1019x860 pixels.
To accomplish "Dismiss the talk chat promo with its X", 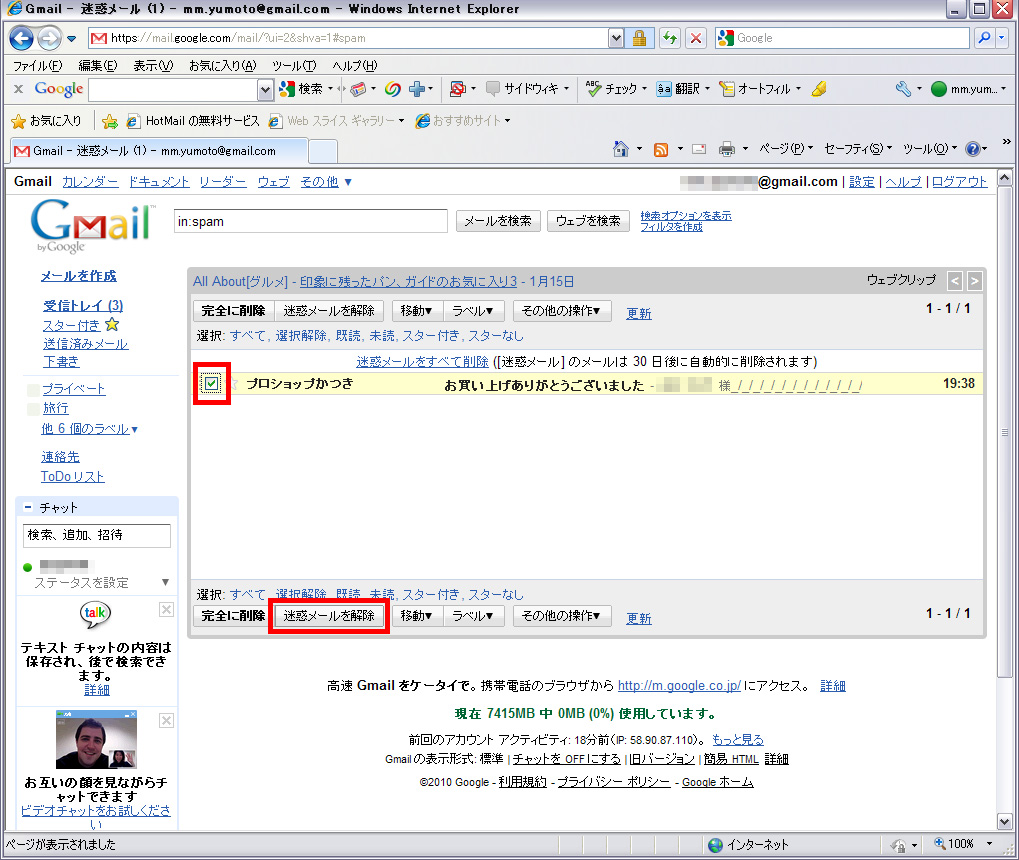I will pyautogui.click(x=166, y=609).
